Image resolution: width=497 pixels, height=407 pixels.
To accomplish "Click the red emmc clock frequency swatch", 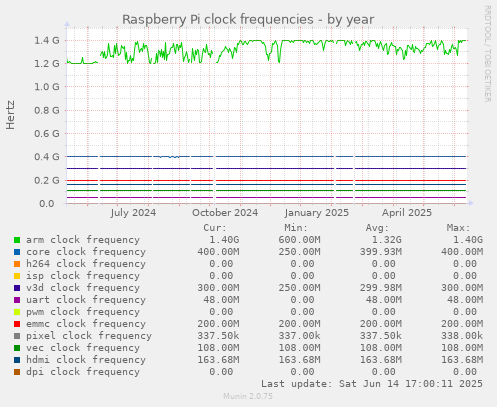I will point(17,324).
